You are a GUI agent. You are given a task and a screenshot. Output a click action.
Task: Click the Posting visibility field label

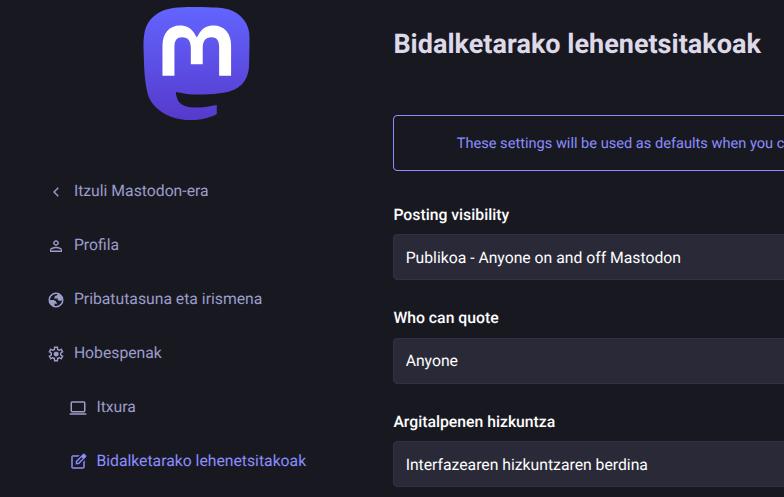coord(451,215)
